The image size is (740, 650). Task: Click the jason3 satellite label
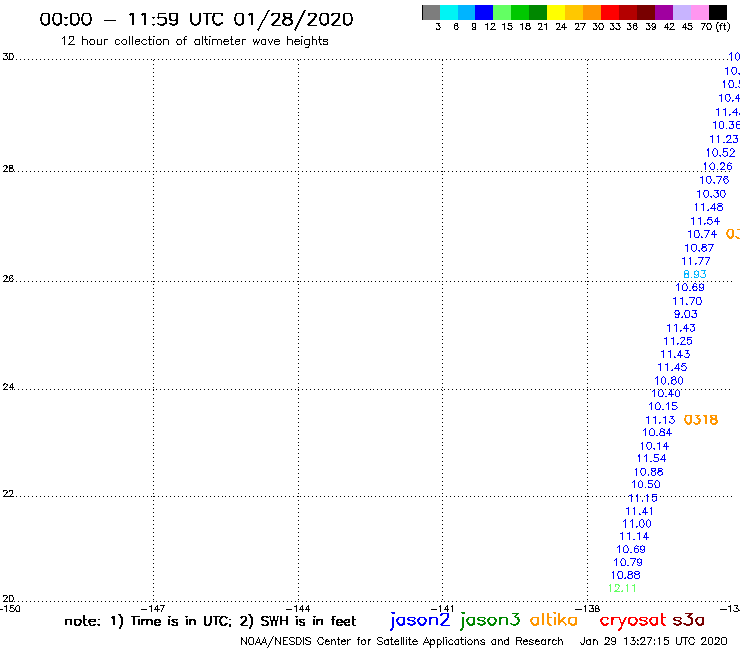490,620
